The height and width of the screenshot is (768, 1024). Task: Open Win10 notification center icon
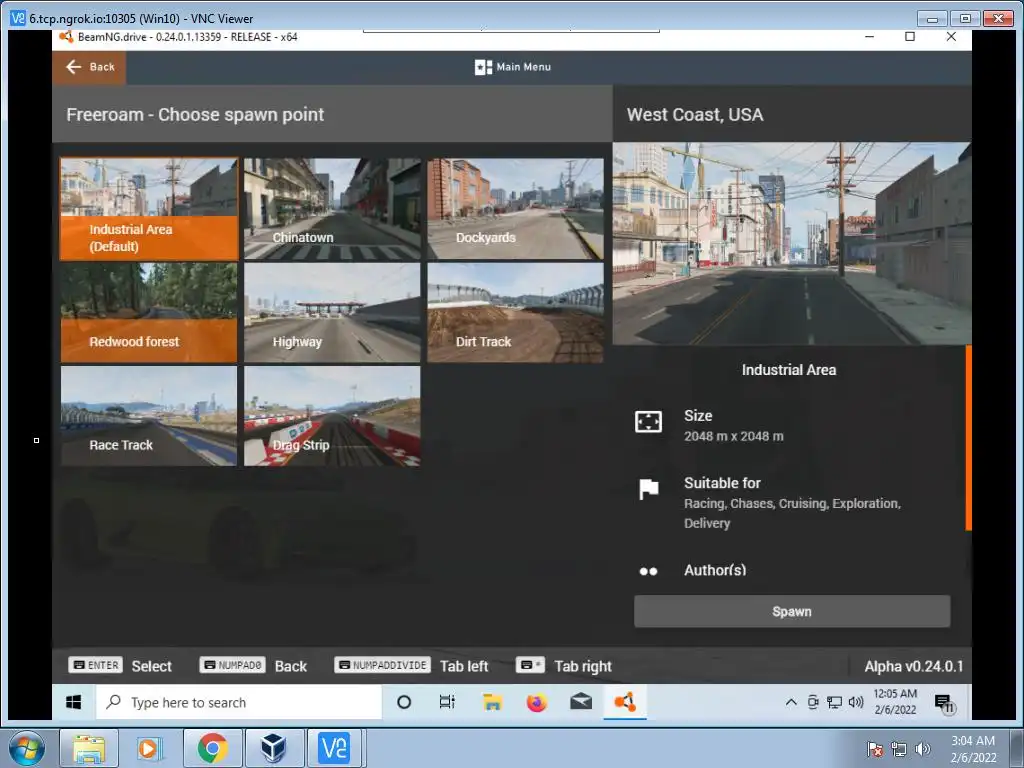(944, 703)
